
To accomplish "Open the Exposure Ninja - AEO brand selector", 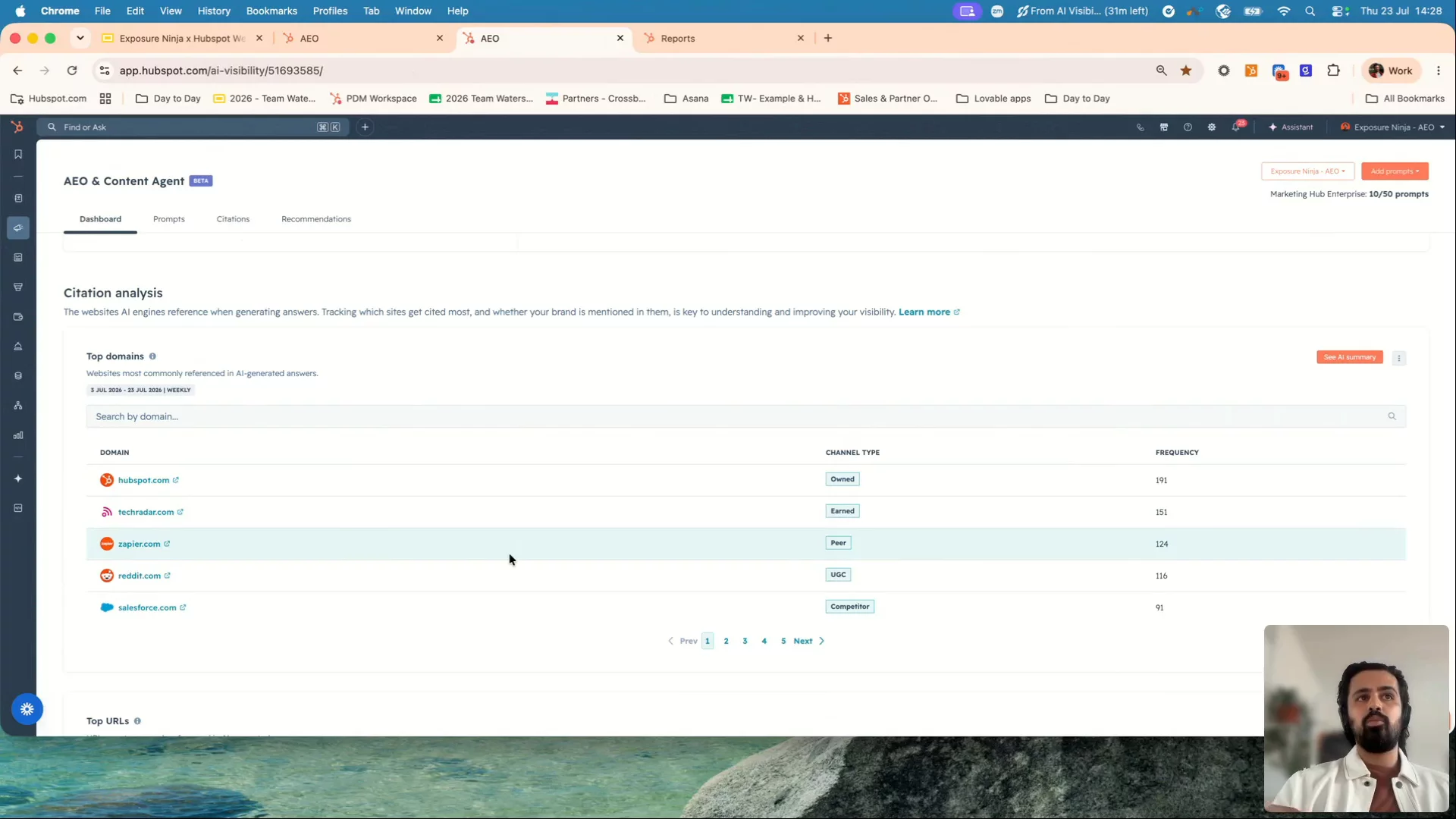I will (1307, 171).
